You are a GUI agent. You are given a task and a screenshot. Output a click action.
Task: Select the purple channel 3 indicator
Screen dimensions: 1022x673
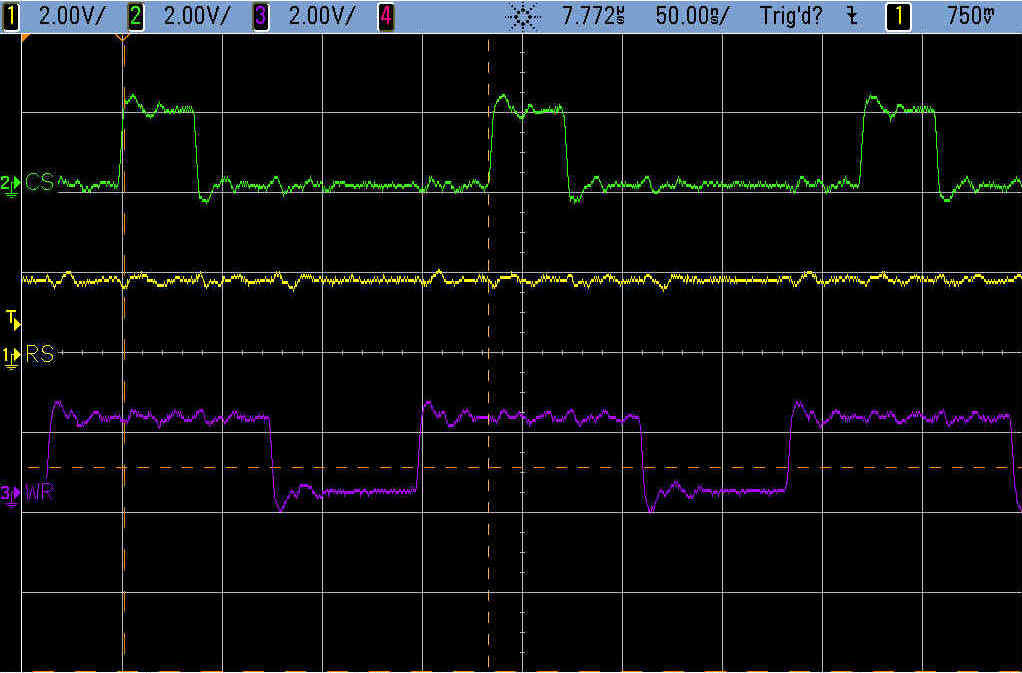click(259, 17)
